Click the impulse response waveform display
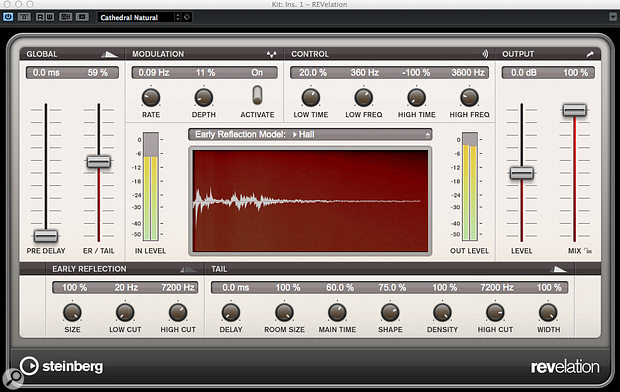This screenshot has height=392, width=620. [x=310, y=201]
